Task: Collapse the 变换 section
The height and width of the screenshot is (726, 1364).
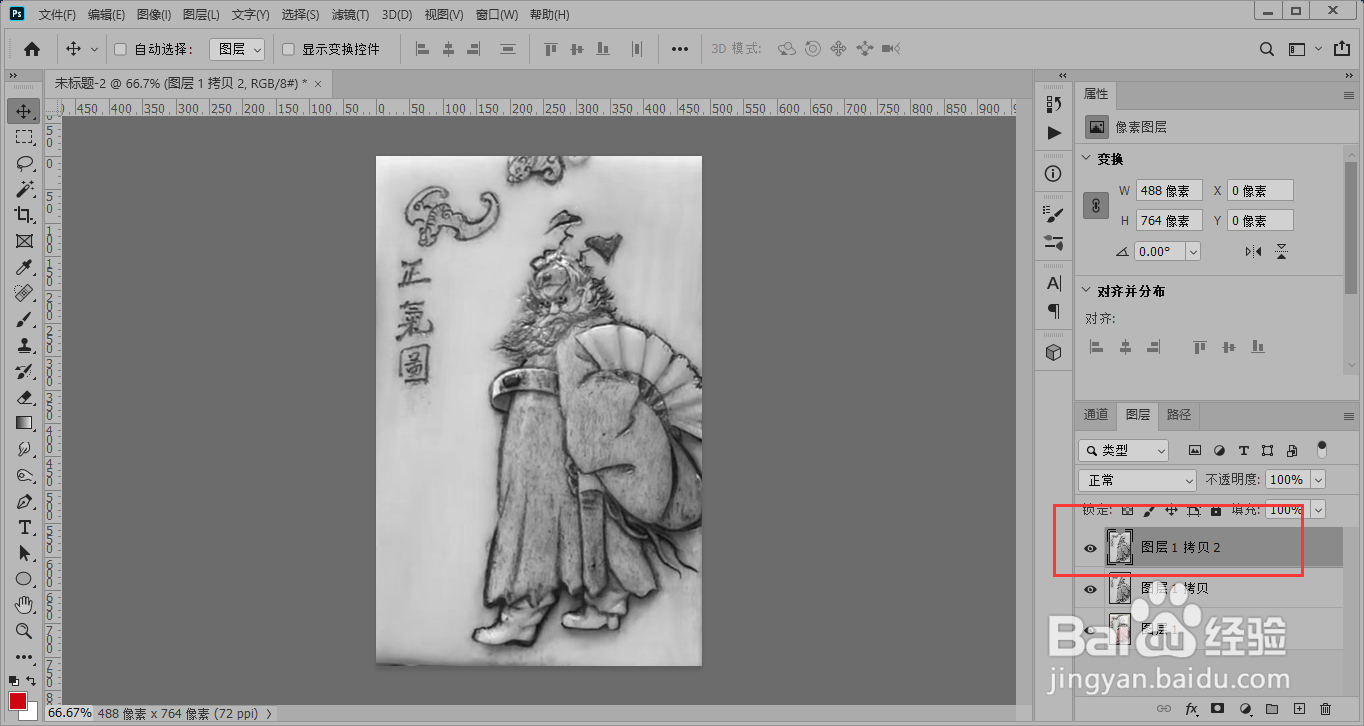Action: (x=1088, y=159)
